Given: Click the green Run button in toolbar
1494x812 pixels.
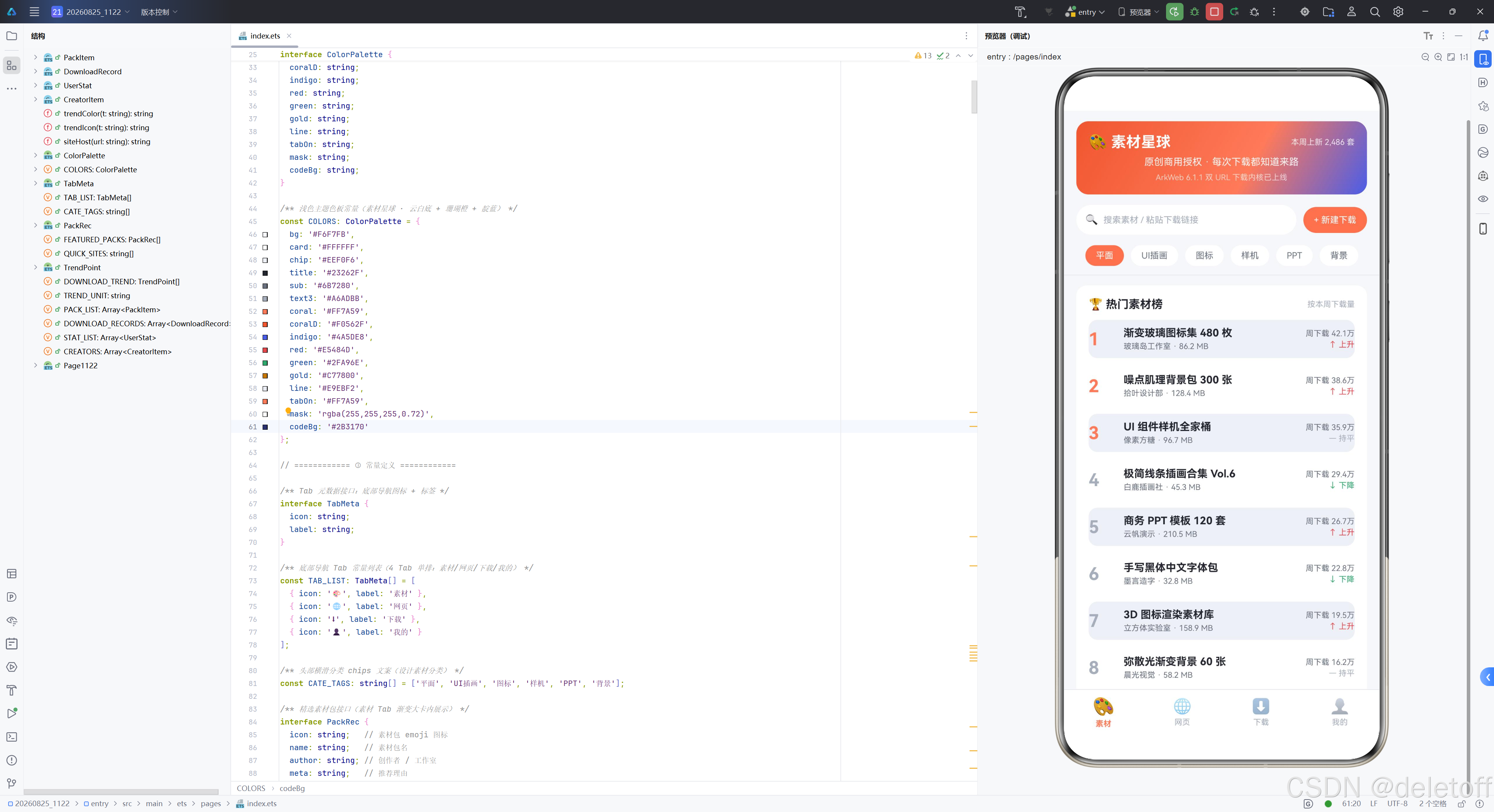Looking at the screenshot, I should click(x=1175, y=12).
